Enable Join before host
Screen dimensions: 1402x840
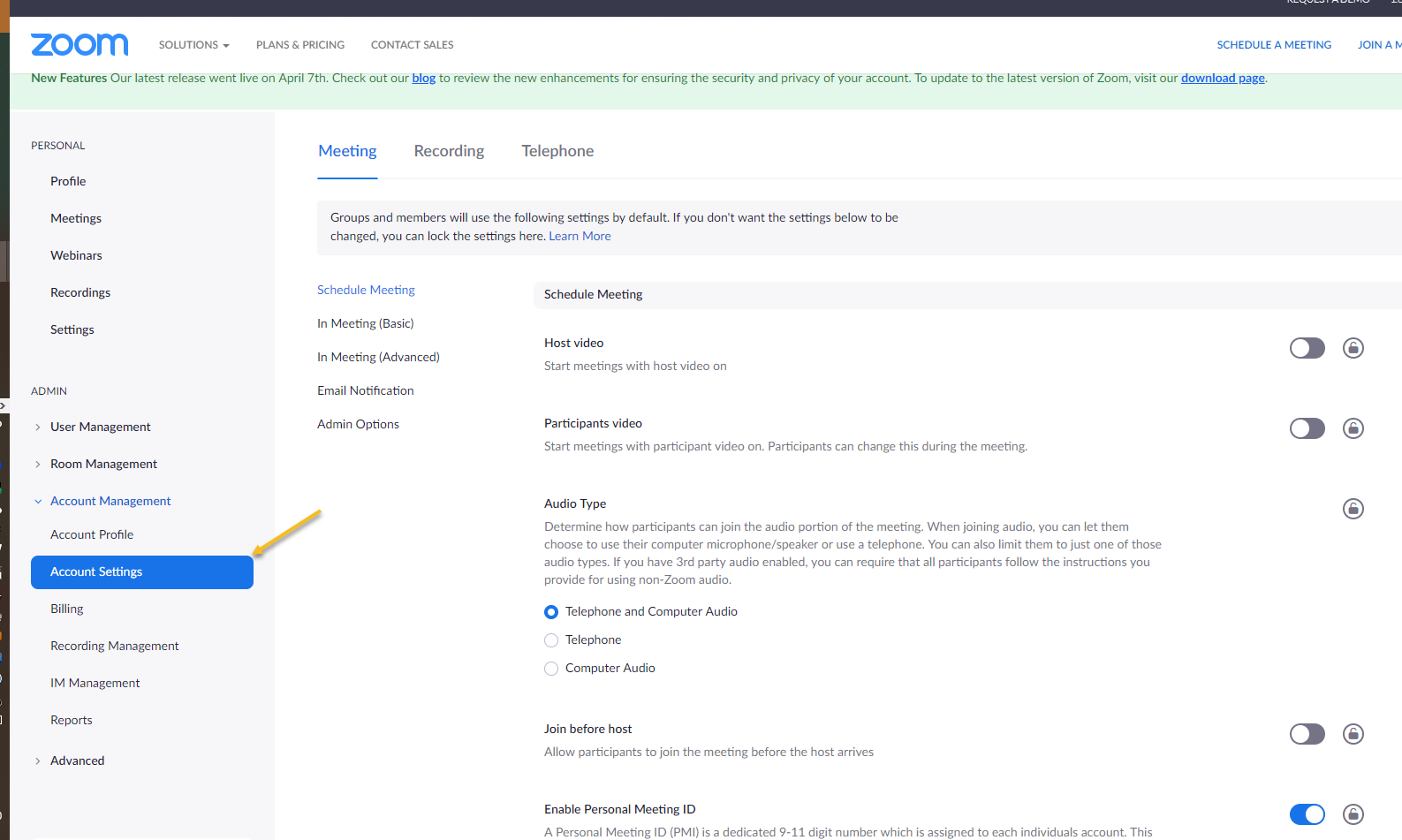point(1307,734)
